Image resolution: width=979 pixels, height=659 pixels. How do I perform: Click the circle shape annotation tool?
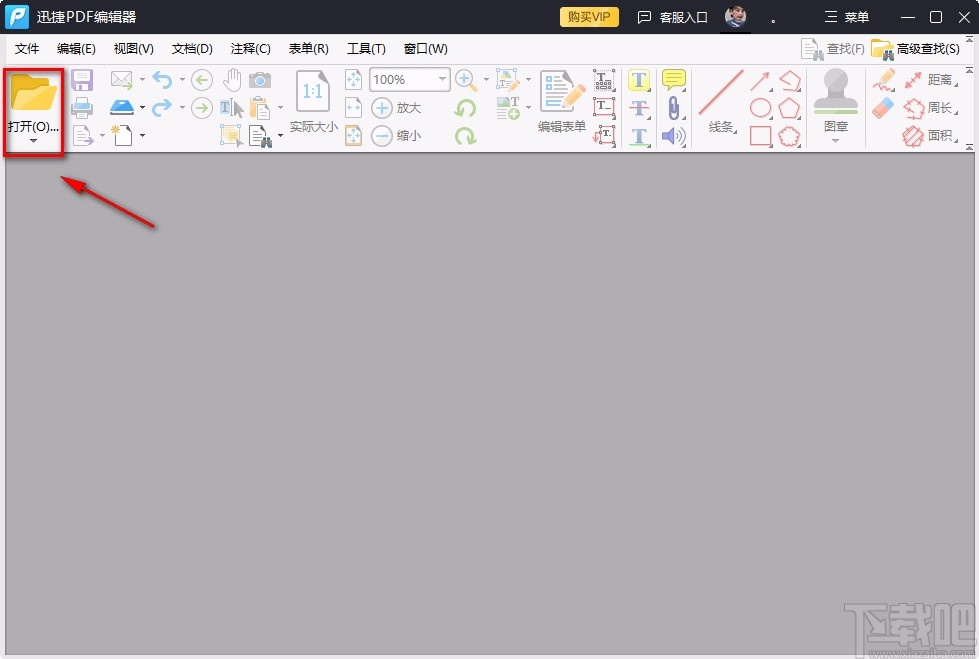[761, 107]
